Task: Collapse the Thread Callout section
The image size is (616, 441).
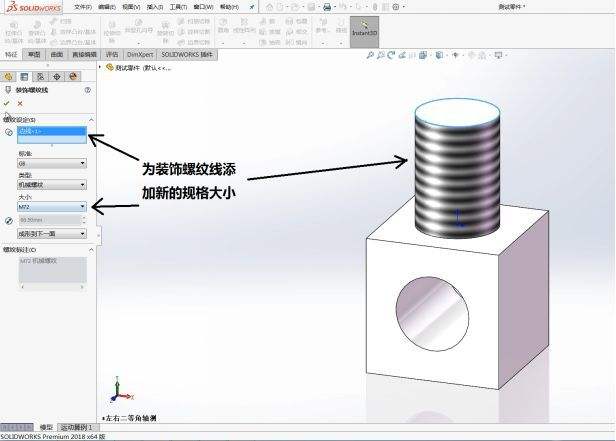Action: coord(91,250)
